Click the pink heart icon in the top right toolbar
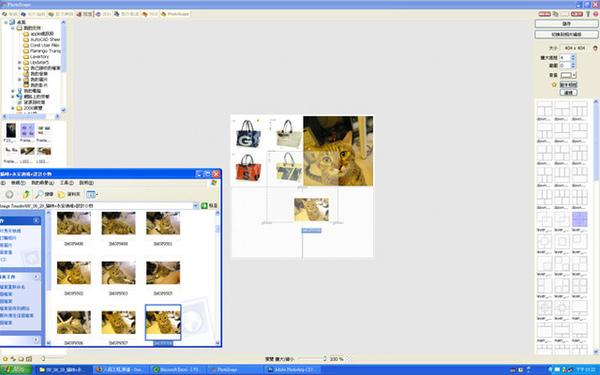600x375 pixels. (x=595, y=14)
